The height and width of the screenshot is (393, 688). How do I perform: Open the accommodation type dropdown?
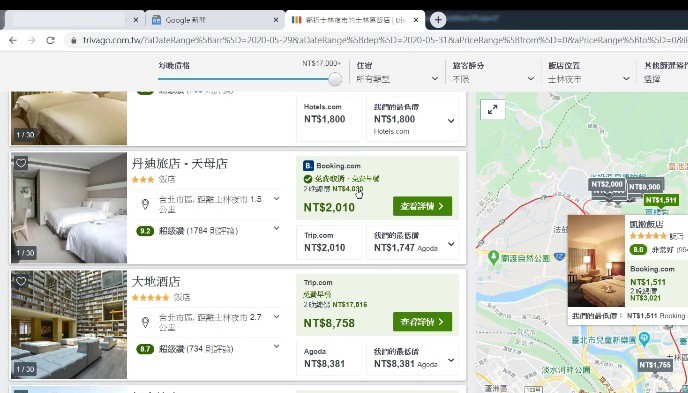[397, 72]
